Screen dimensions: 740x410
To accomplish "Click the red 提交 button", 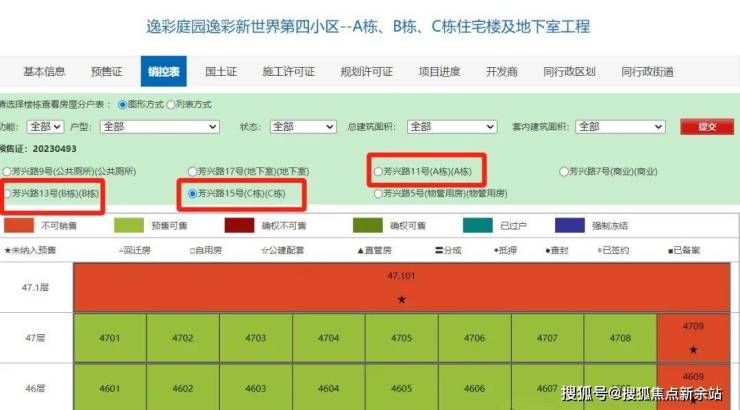I will click(707, 126).
